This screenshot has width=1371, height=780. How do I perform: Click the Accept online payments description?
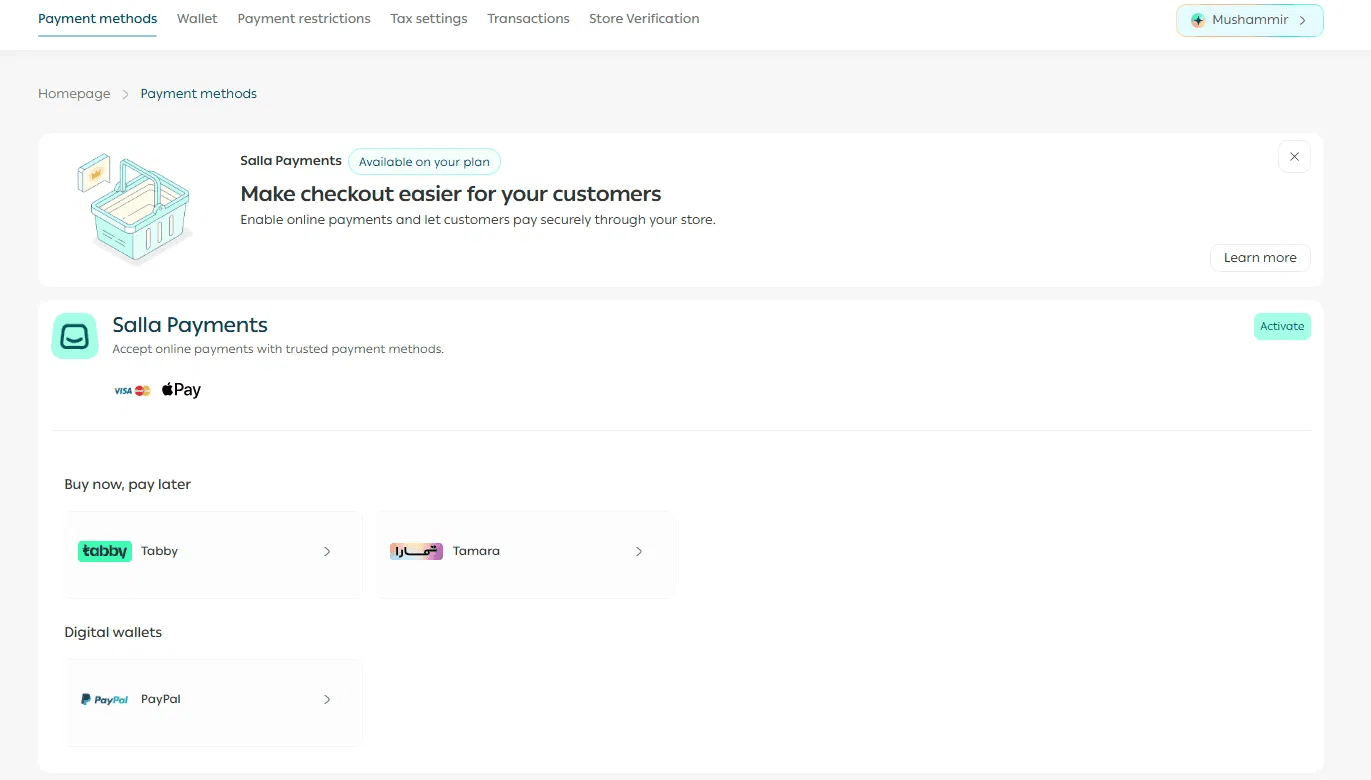click(278, 349)
